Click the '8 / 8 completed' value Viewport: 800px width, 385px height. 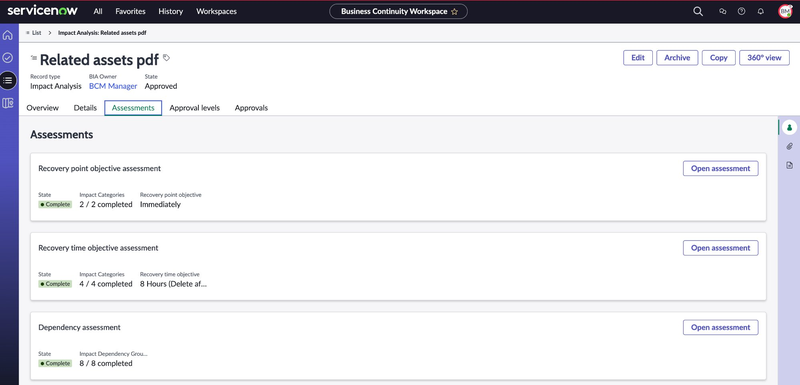tap(106, 364)
